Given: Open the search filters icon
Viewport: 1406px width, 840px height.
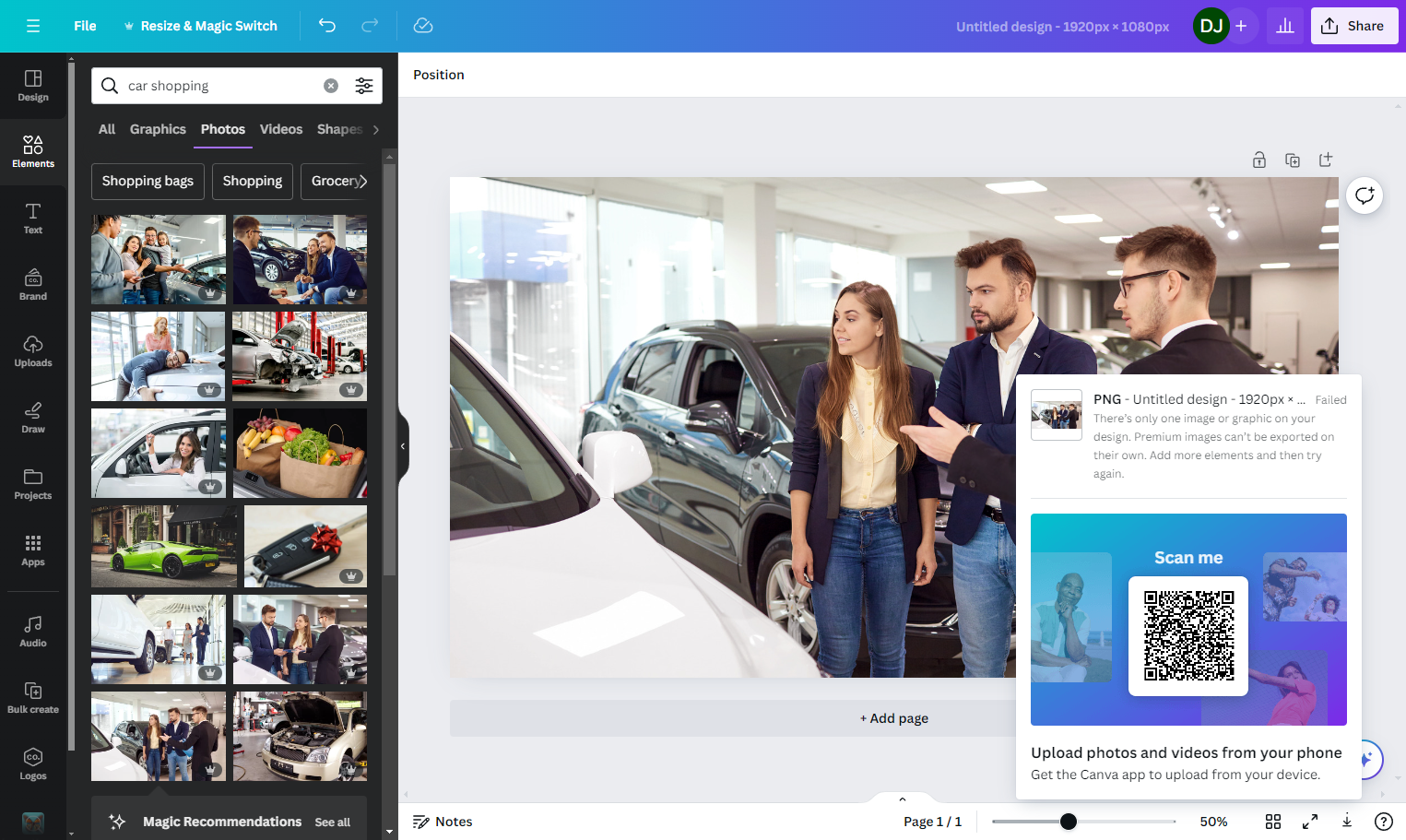Looking at the screenshot, I should click(x=364, y=86).
